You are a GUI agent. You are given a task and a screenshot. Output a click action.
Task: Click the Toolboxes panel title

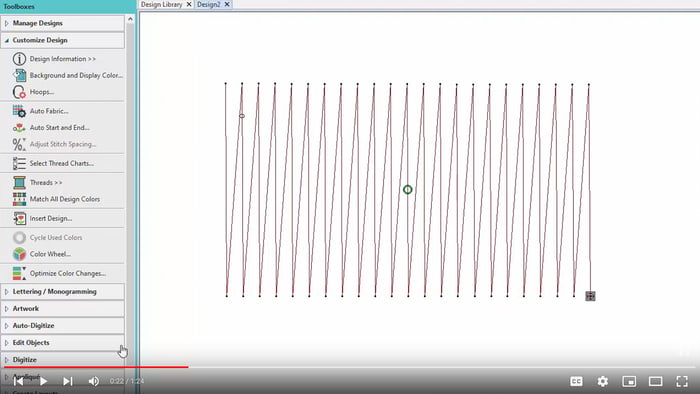pyautogui.click(x=19, y=7)
